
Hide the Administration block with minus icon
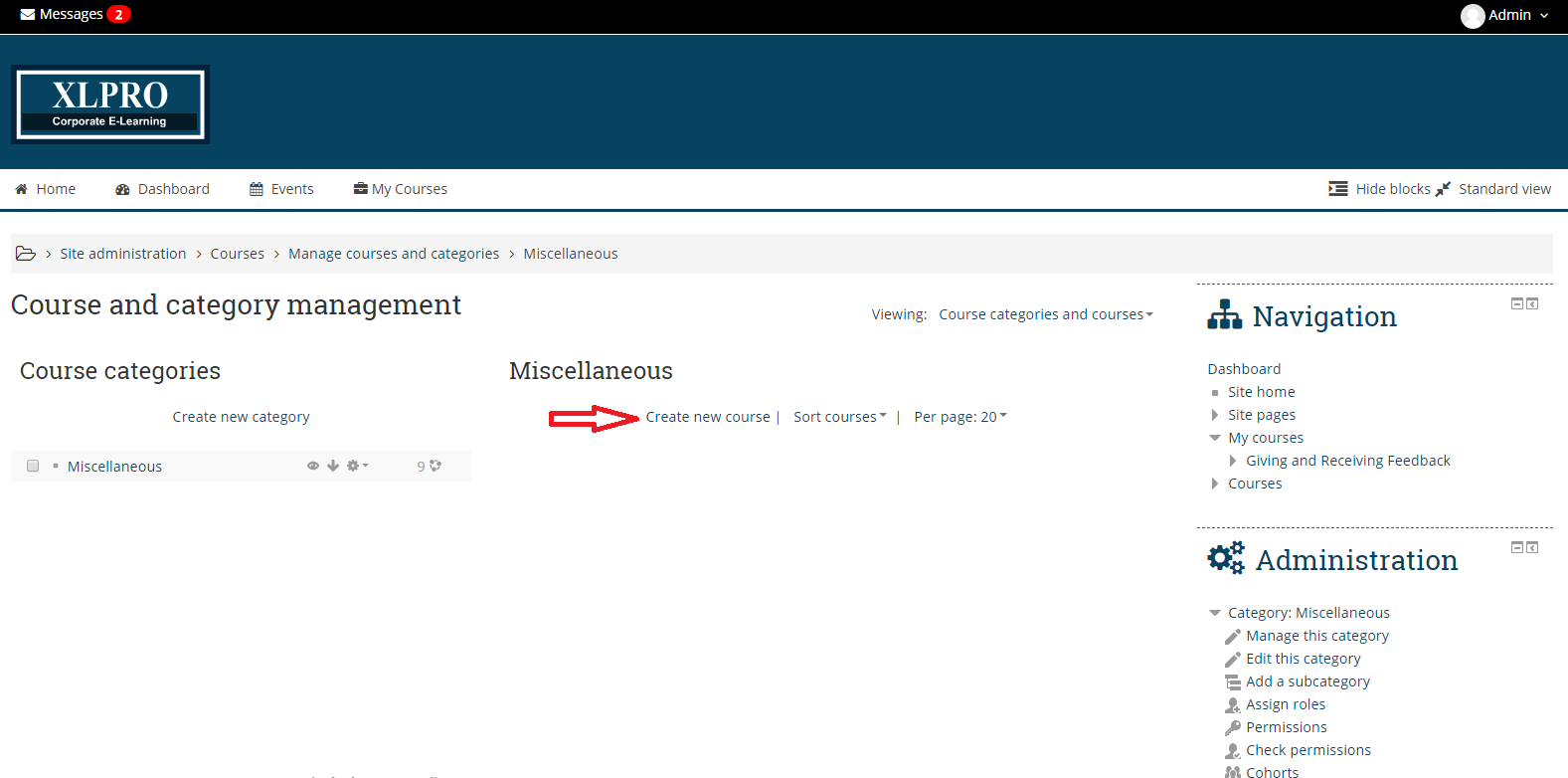click(1516, 547)
